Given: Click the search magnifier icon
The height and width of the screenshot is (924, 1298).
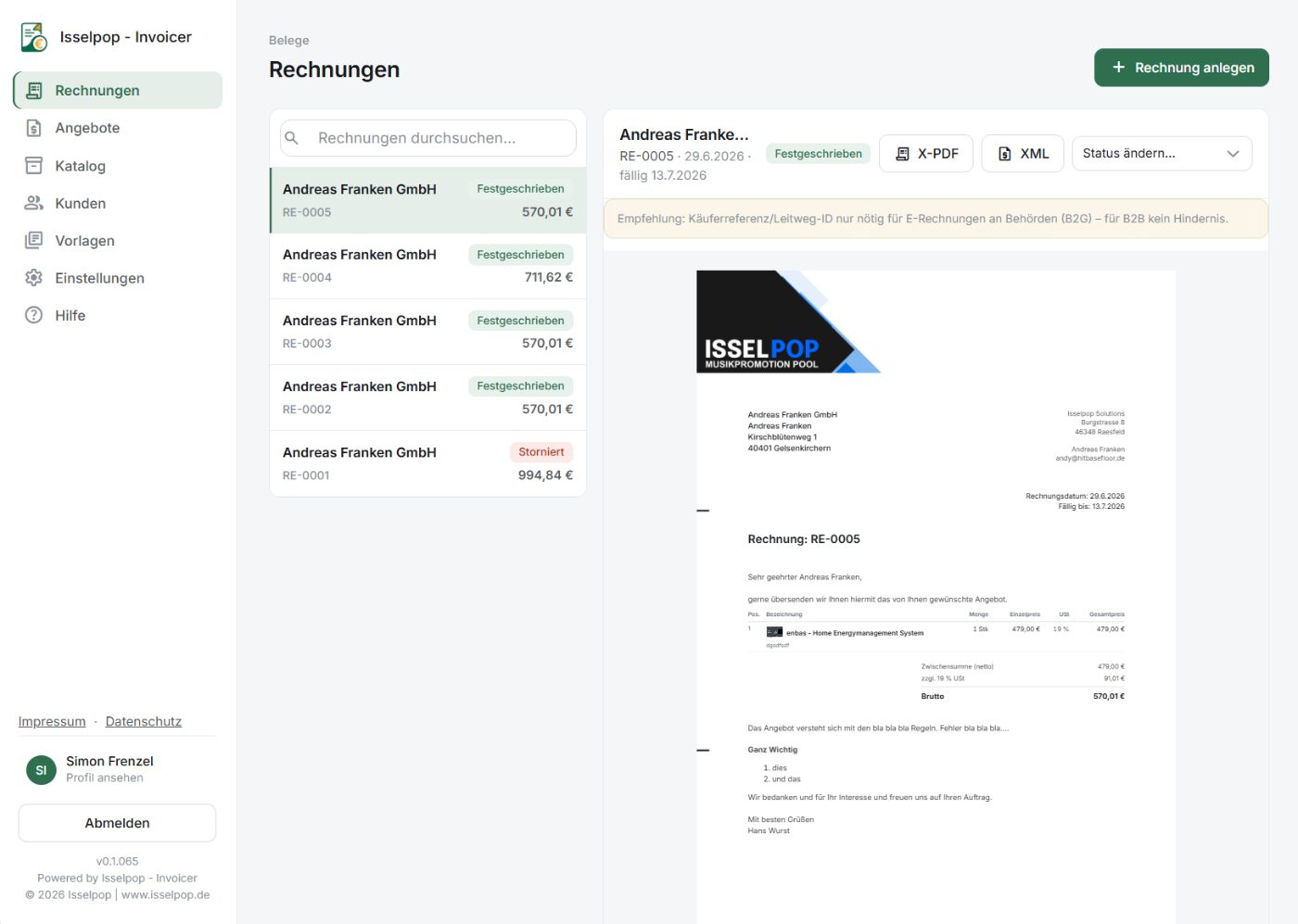Looking at the screenshot, I should (292, 138).
